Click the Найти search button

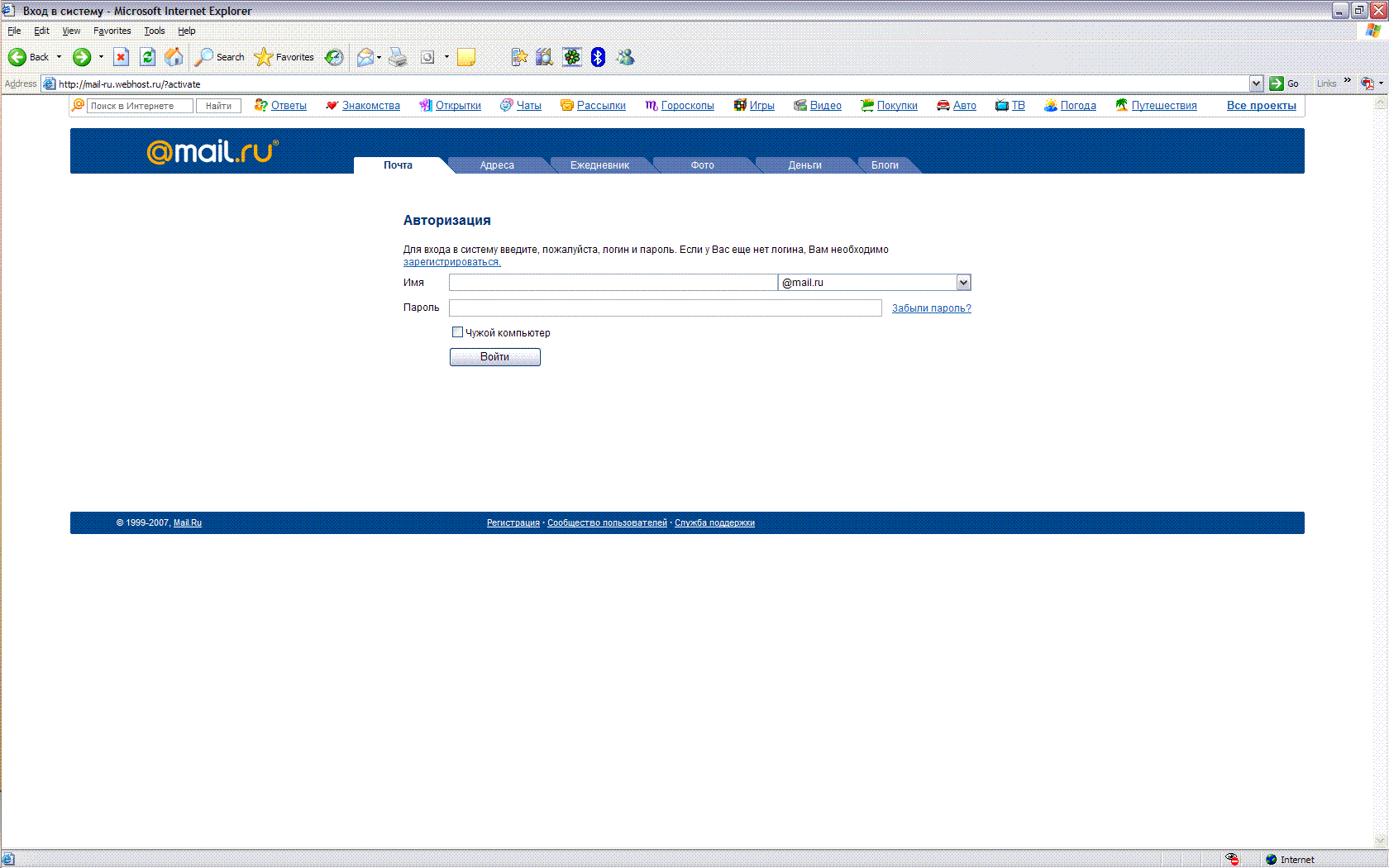tap(218, 106)
